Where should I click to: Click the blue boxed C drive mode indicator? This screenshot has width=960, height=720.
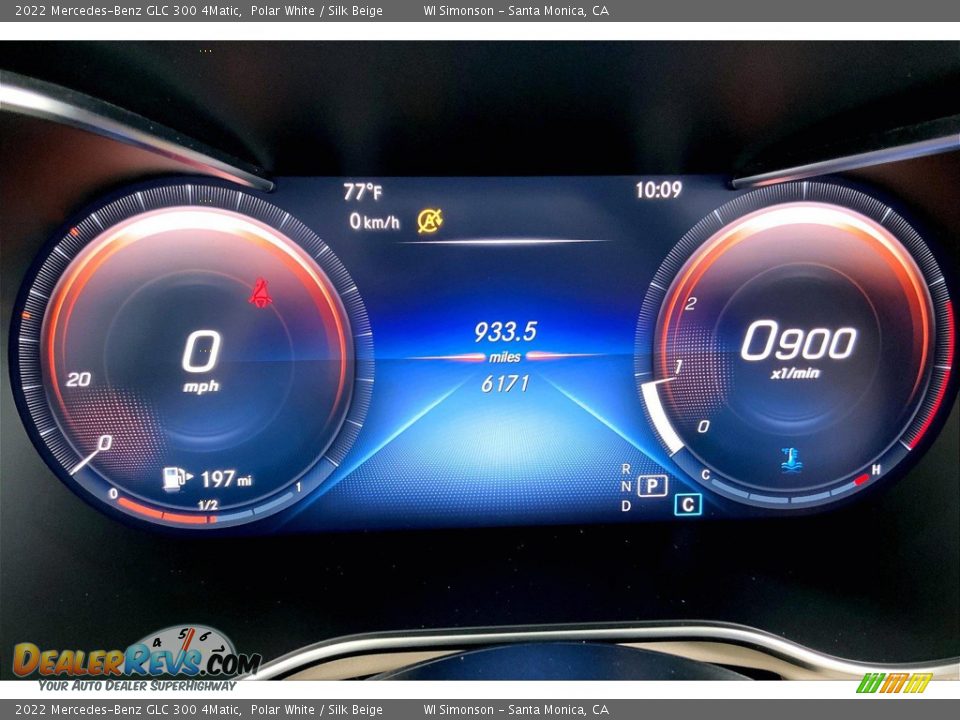pos(688,504)
